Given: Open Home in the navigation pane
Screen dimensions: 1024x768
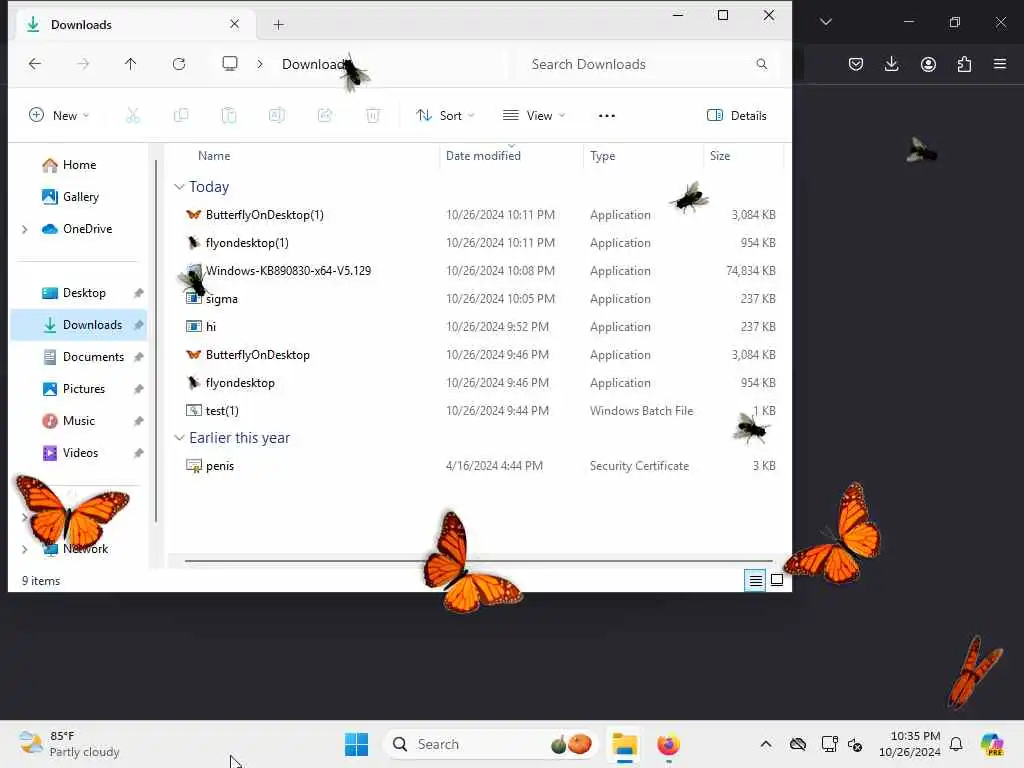Looking at the screenshot, I should click(x=69, y=165).
